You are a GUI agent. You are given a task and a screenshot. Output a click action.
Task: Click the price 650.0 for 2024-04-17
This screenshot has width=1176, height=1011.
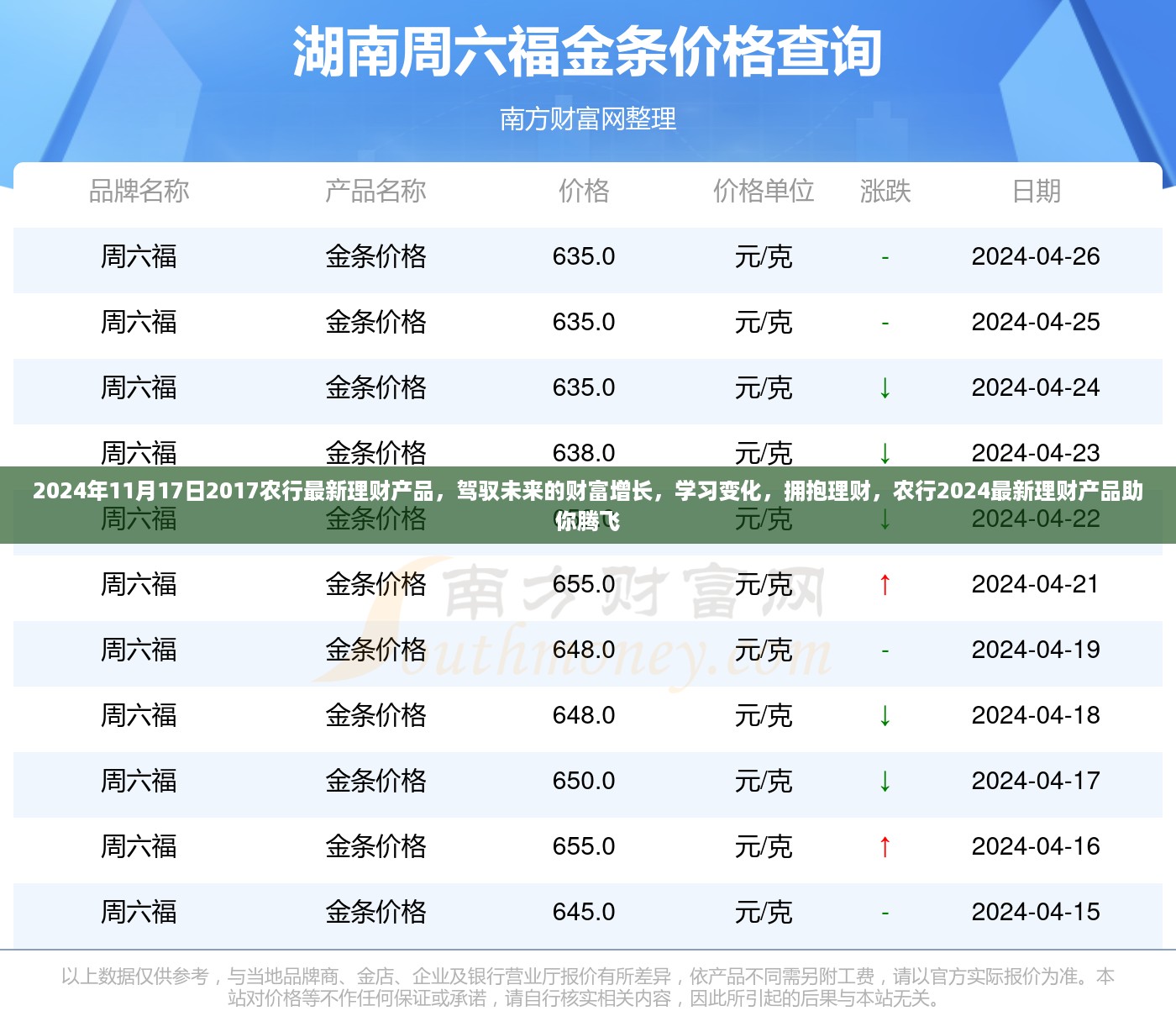pyautogui.click(x=584, y=781)
